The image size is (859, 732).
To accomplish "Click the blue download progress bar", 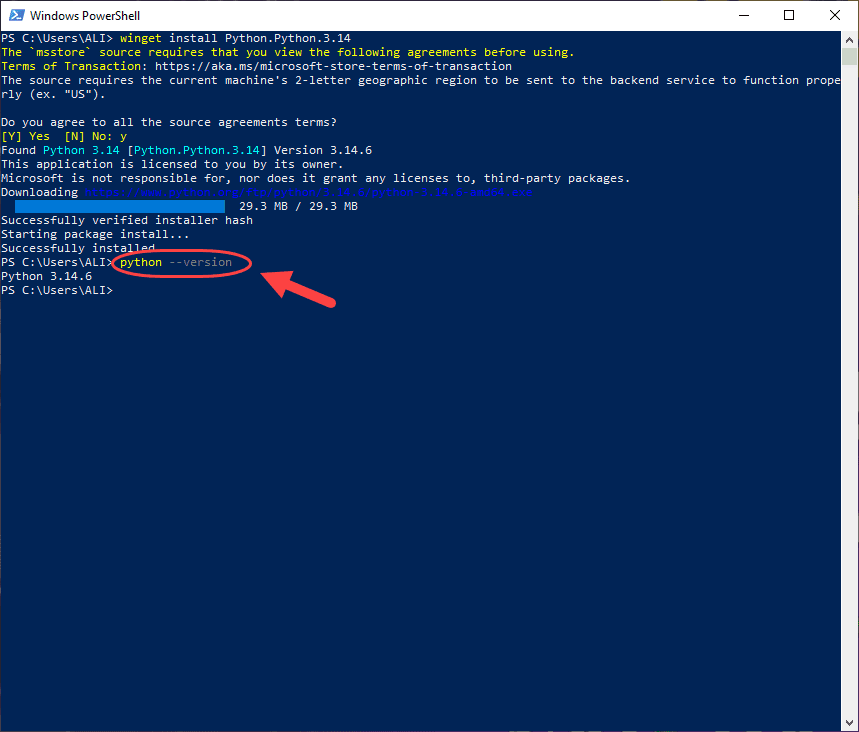I will click(x=120, y=207).
